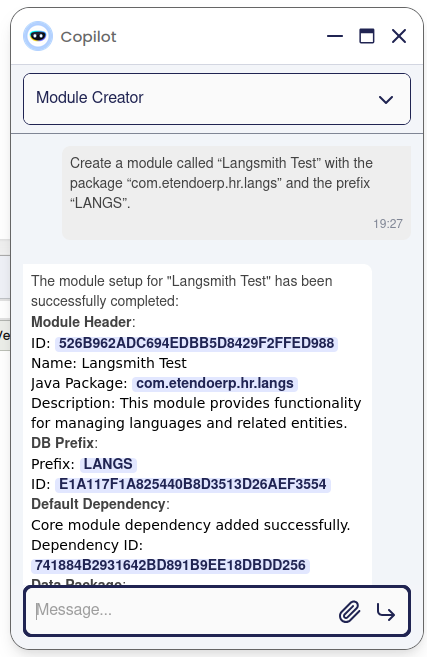Click the Copilot robot logo icon
The image size is (427, 657).
[x=38, y=36]
